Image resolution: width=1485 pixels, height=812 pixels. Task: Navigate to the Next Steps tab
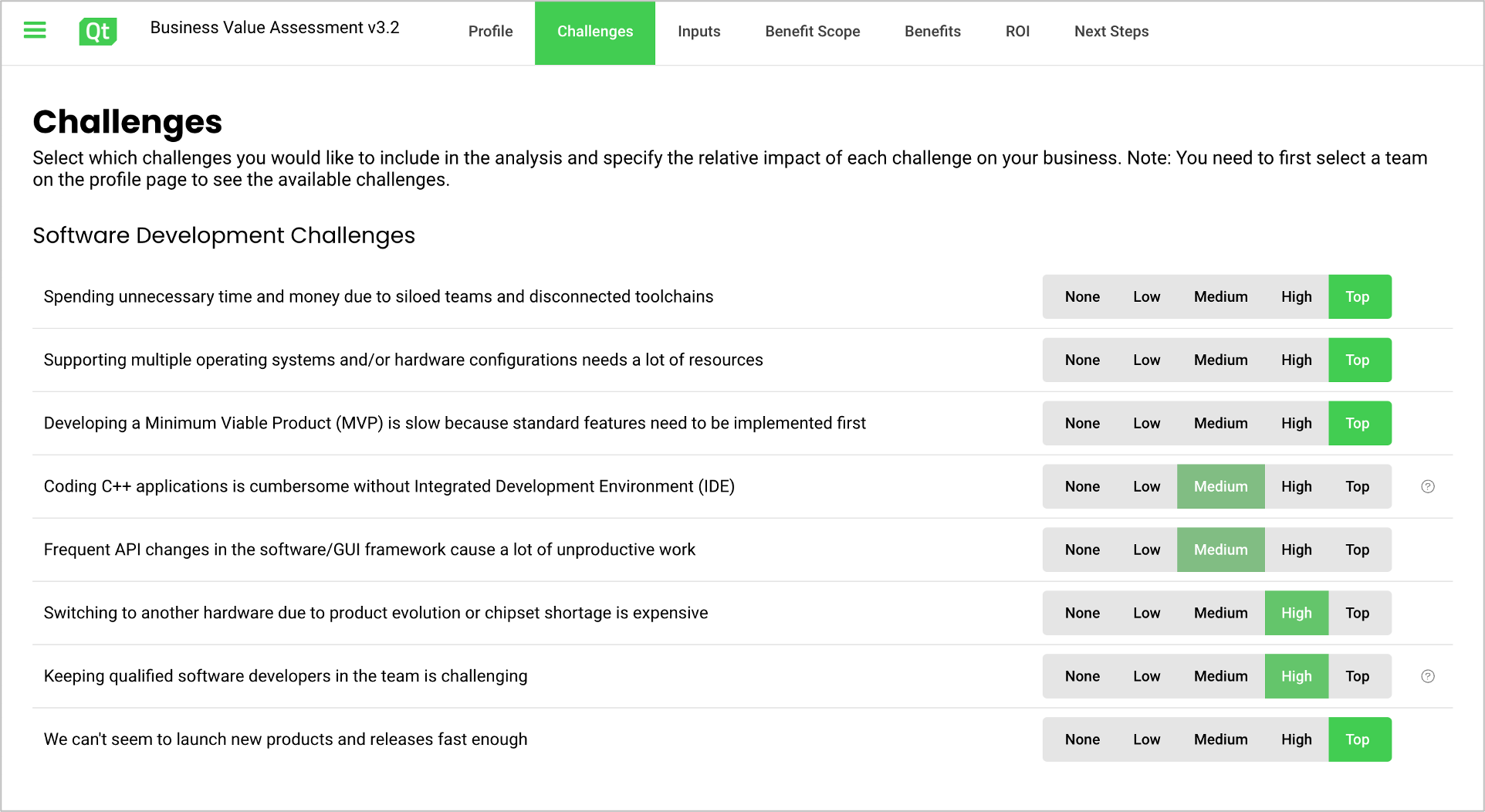[1111, 32]
